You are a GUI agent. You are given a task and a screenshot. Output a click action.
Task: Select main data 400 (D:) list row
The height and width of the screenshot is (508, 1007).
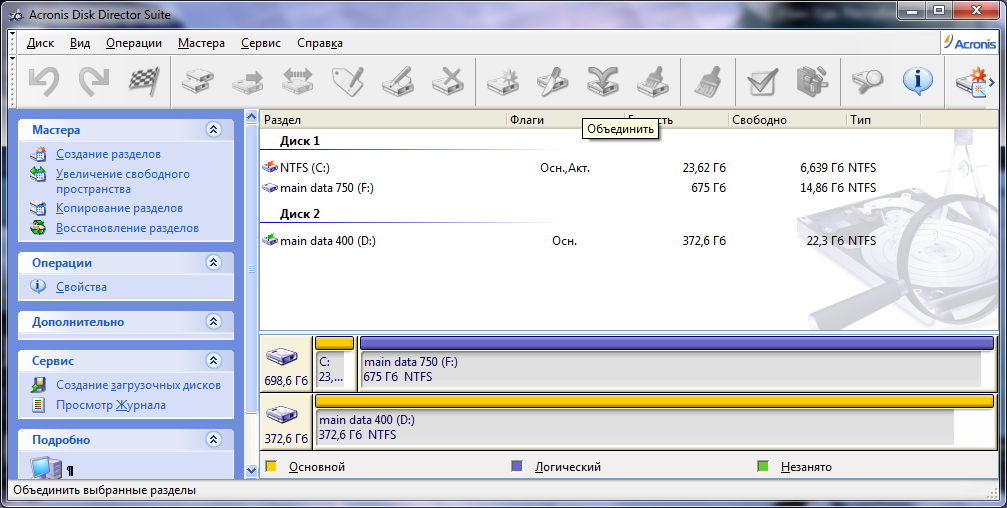[569, 241]
